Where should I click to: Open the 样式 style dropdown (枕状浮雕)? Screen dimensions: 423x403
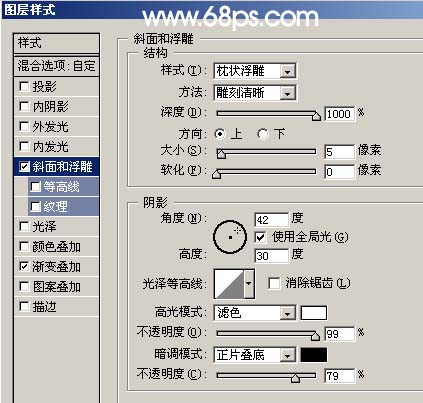coord(255,71)
